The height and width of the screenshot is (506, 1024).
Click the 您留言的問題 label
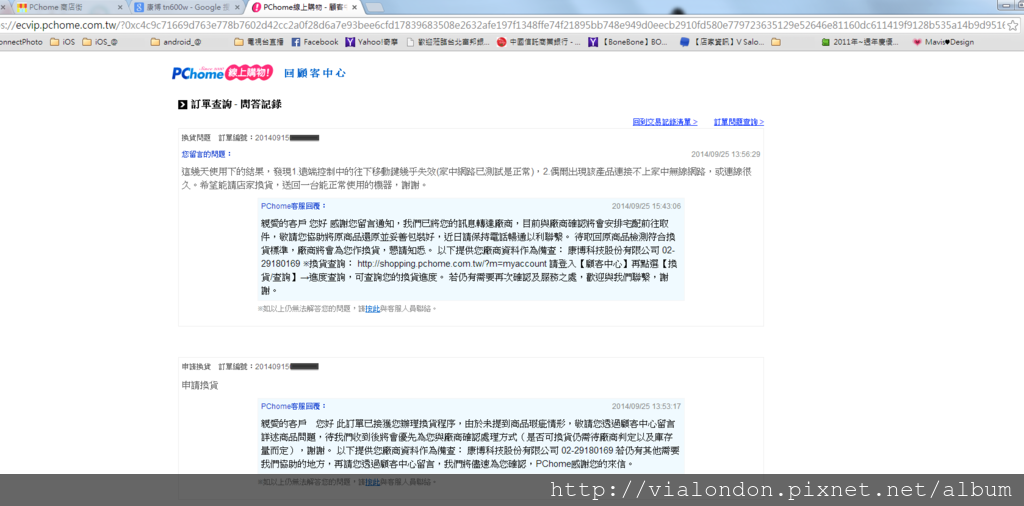(206, 154)
